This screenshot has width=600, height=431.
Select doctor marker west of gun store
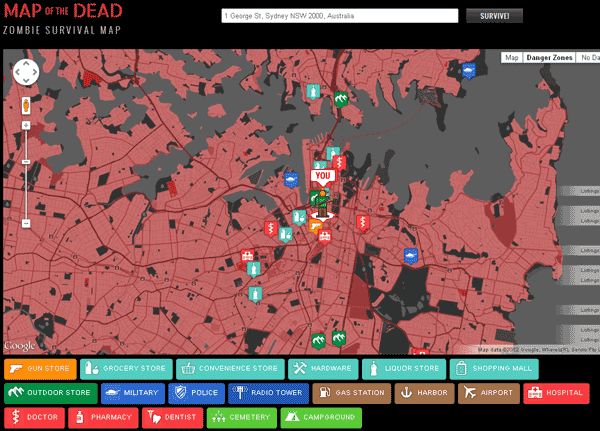(271, 229)
